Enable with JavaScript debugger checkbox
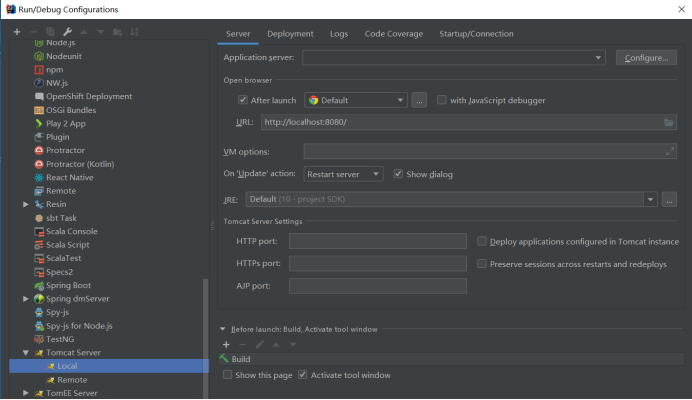 click(x=442, y=100)
